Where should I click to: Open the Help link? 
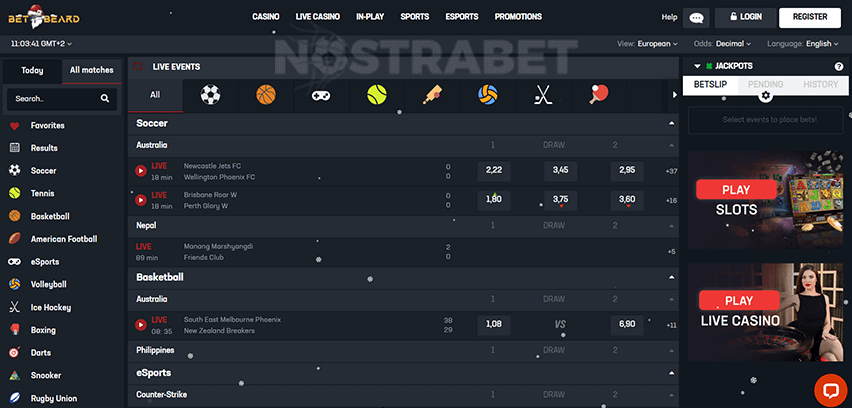(x=669, y=17)
